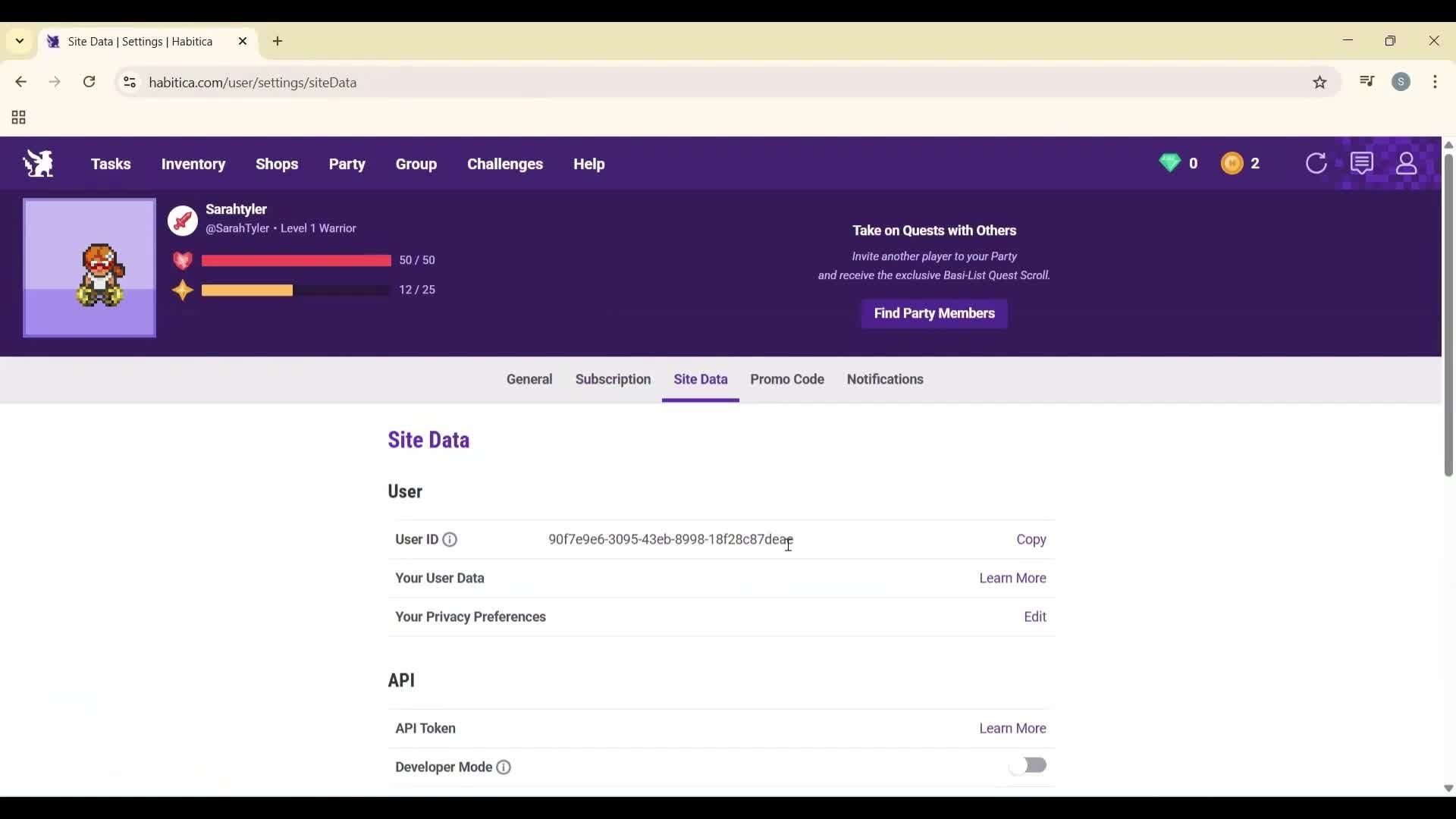
Task: Click the Developer Mode info icon
Action: click(504, 767)
